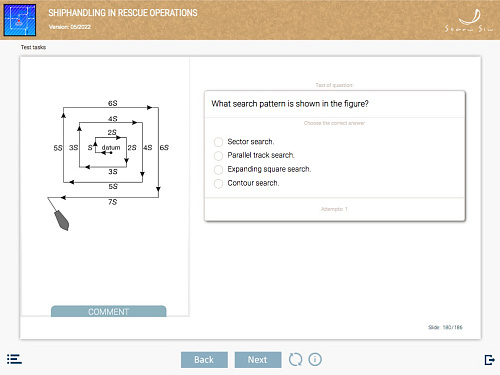This screenshot has width=500, height=375.
Task: Open the table of contents list icon
Action: pyautogui.click(x=14, y=359)
